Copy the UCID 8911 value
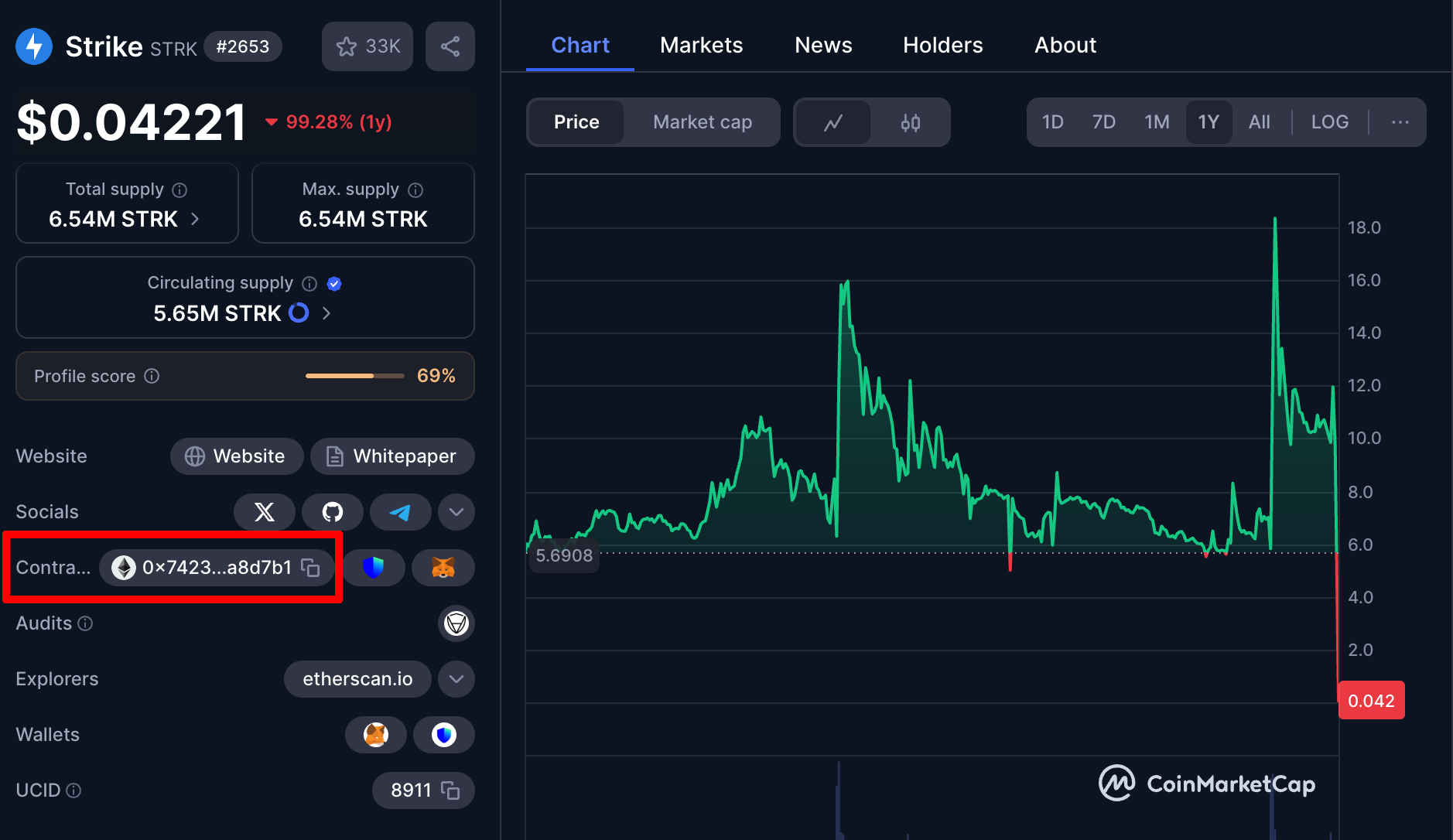This screenshot has width=1453, height=840. (x=450, y=790)
